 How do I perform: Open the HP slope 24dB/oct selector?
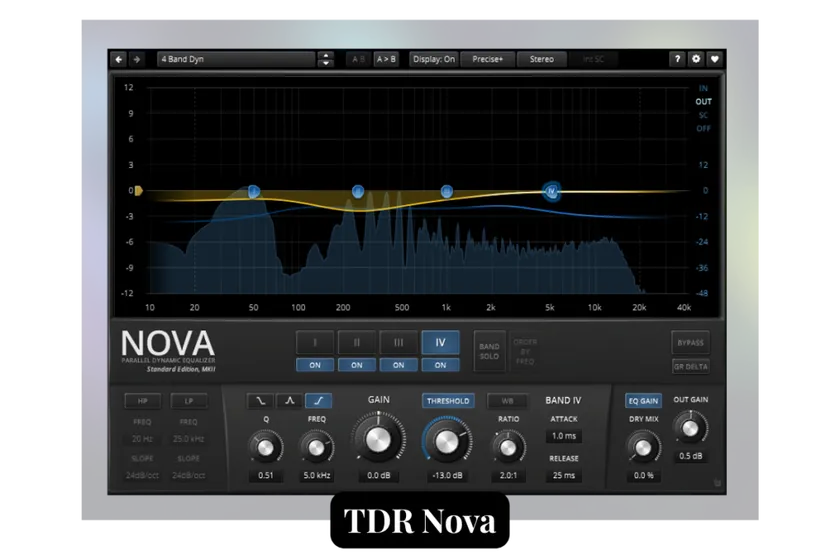coord(142,475)
